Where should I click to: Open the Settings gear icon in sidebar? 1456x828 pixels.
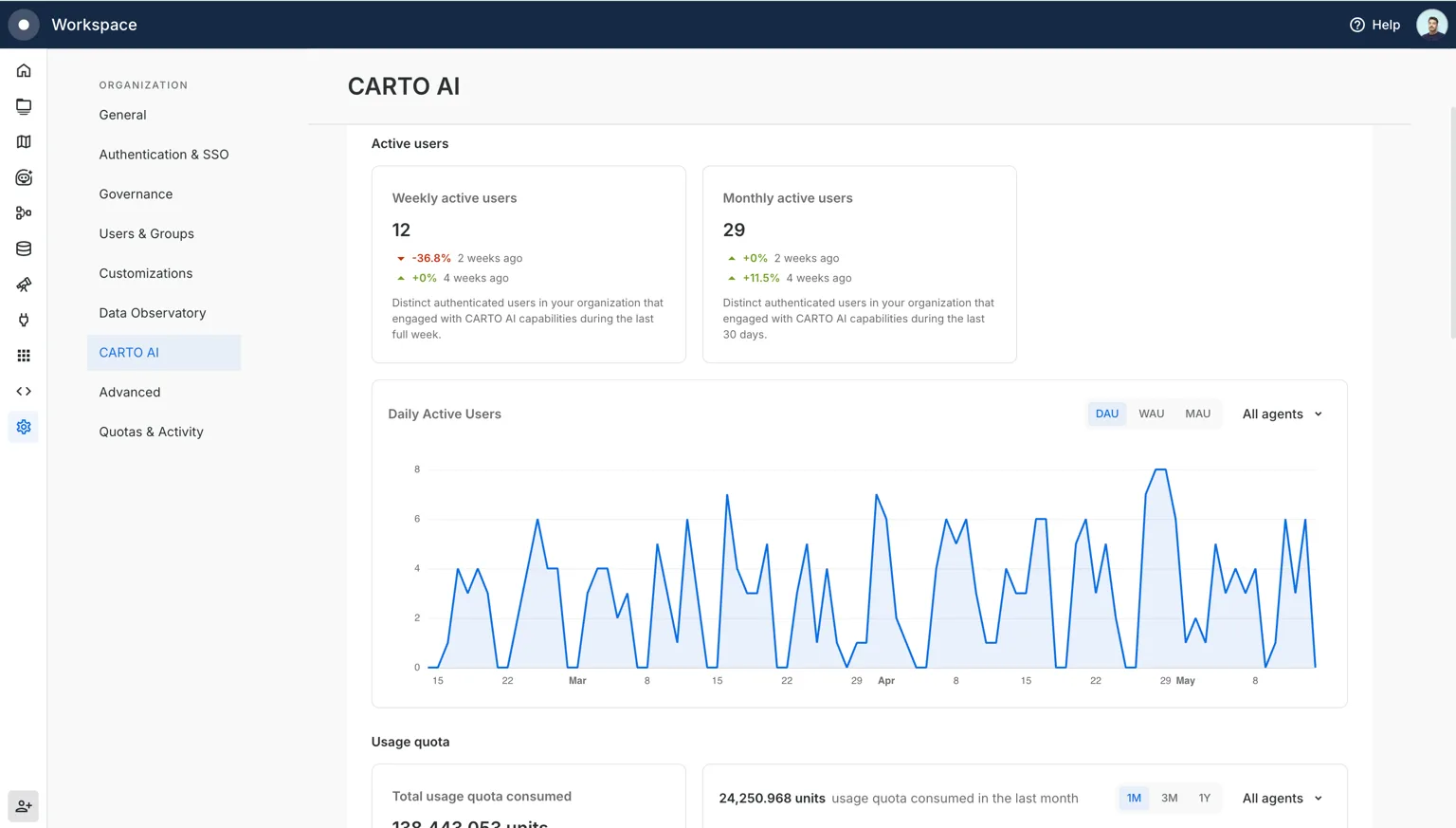(24, 427)
